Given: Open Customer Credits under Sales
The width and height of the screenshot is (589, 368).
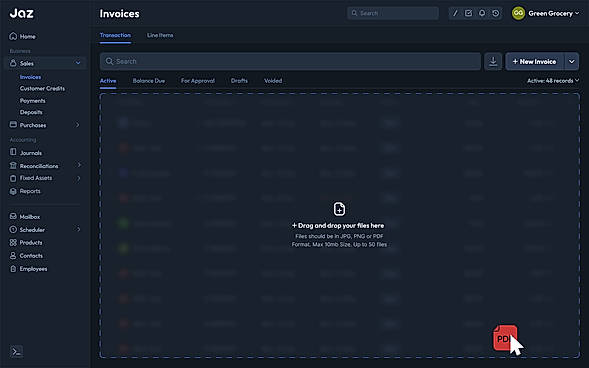Looking at the screenshot, I should [x=42, y=89].
